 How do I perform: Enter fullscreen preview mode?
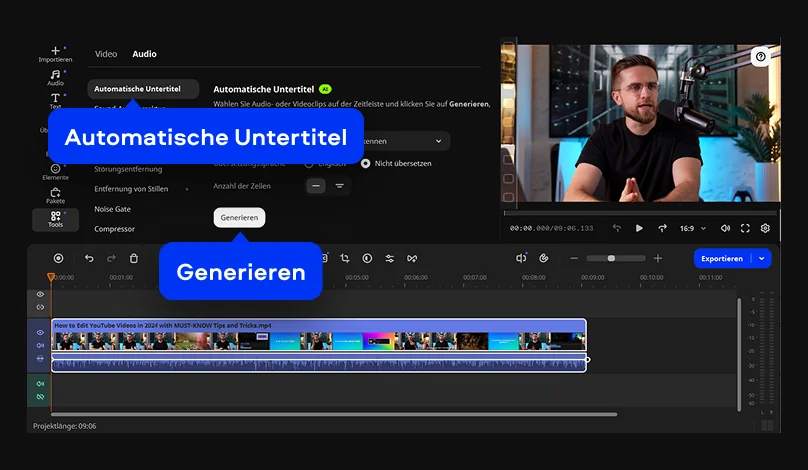click(745, 228)
